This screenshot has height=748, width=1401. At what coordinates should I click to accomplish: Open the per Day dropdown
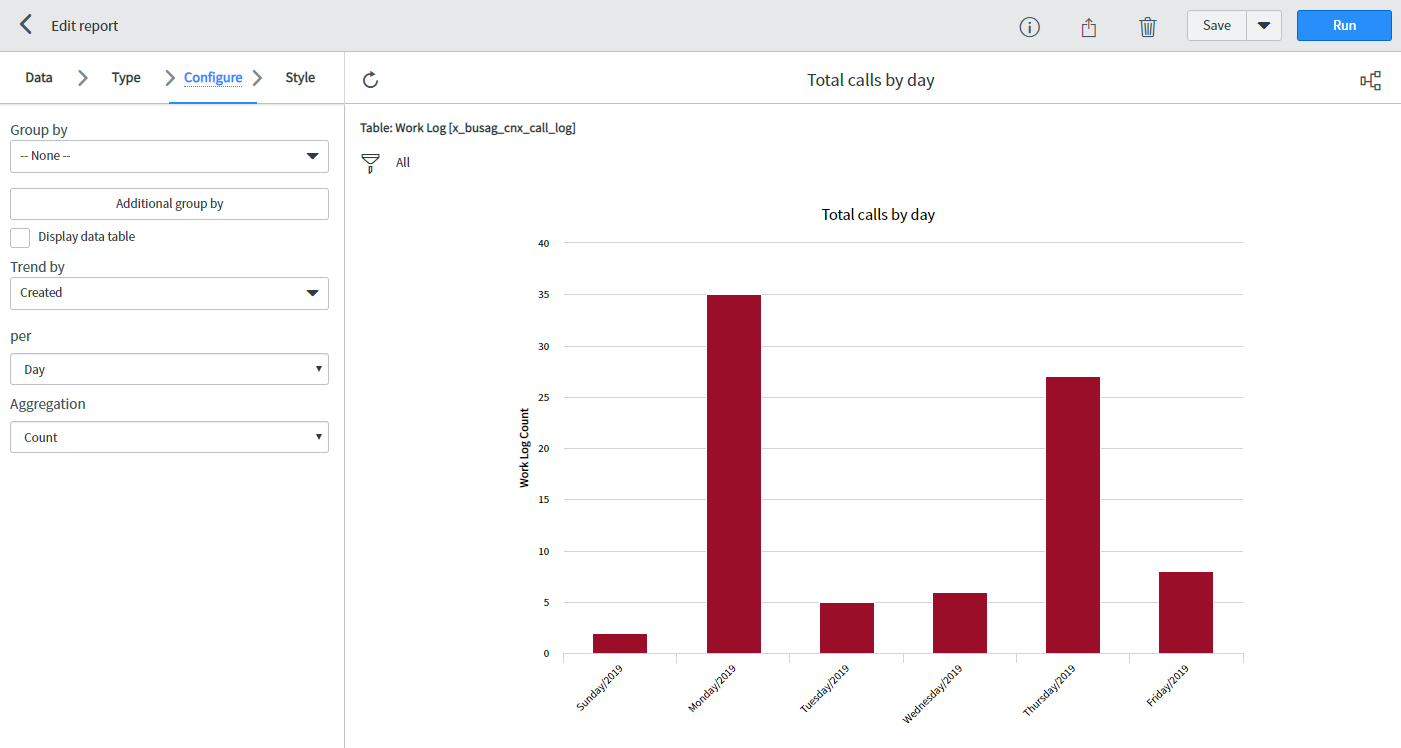pos(169,369)
